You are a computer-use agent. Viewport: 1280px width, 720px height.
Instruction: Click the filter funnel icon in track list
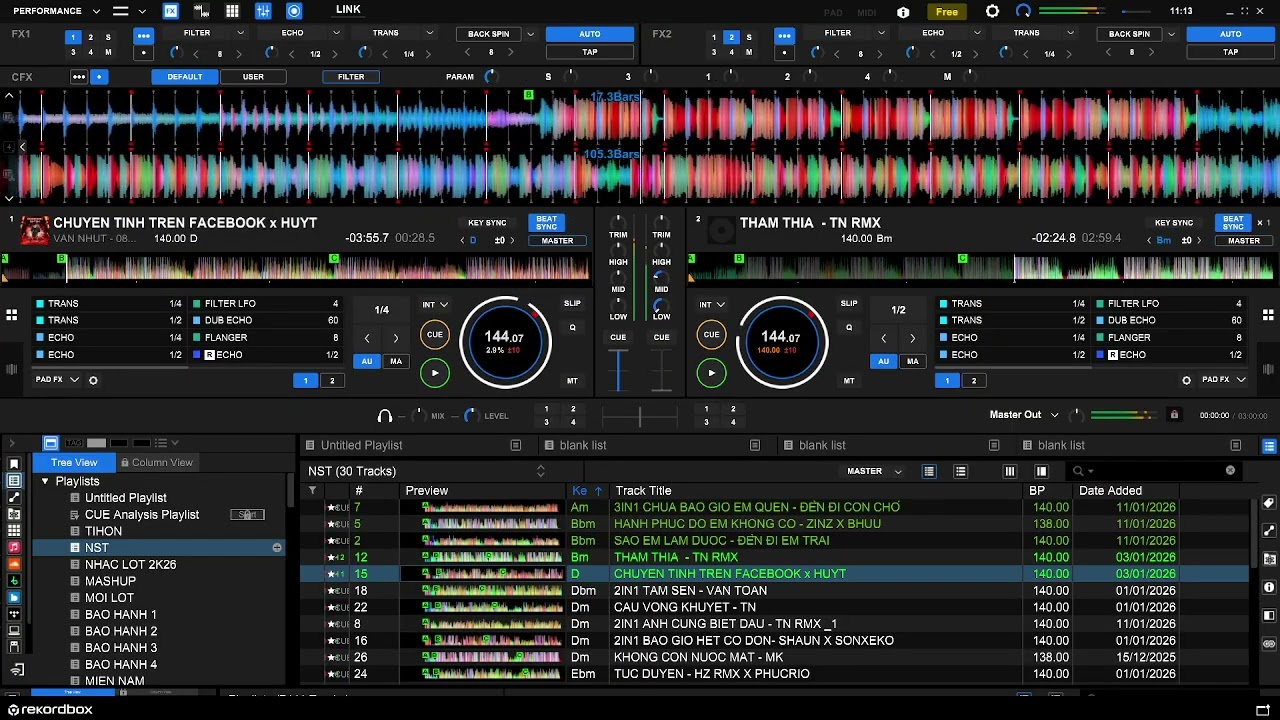(312, 491)
